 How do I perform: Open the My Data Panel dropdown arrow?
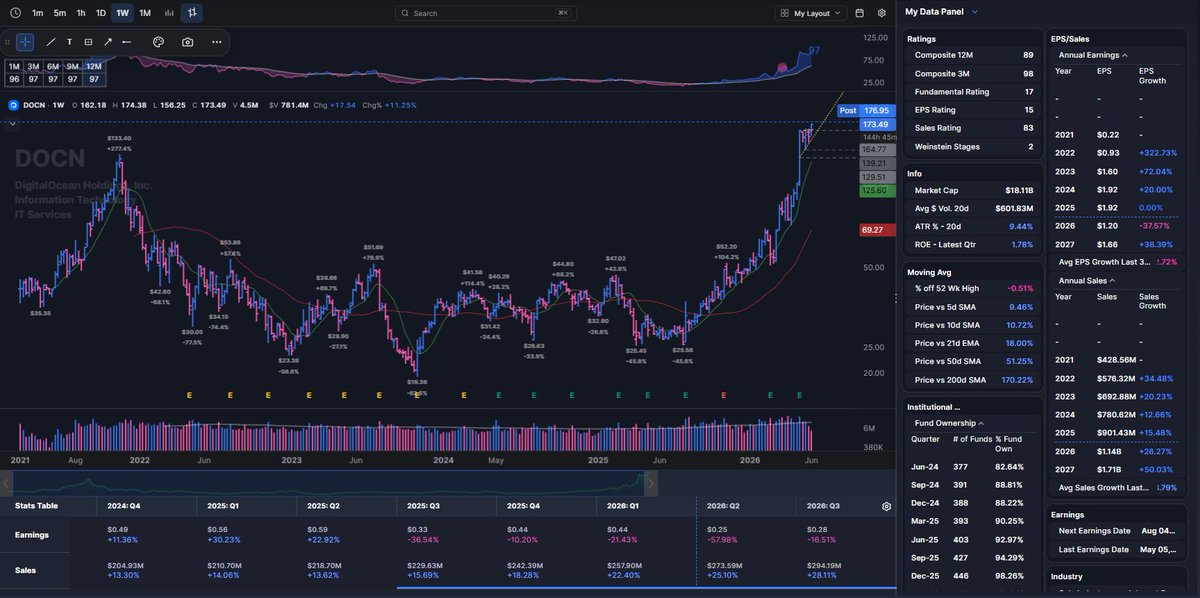(x=975, y=12)
